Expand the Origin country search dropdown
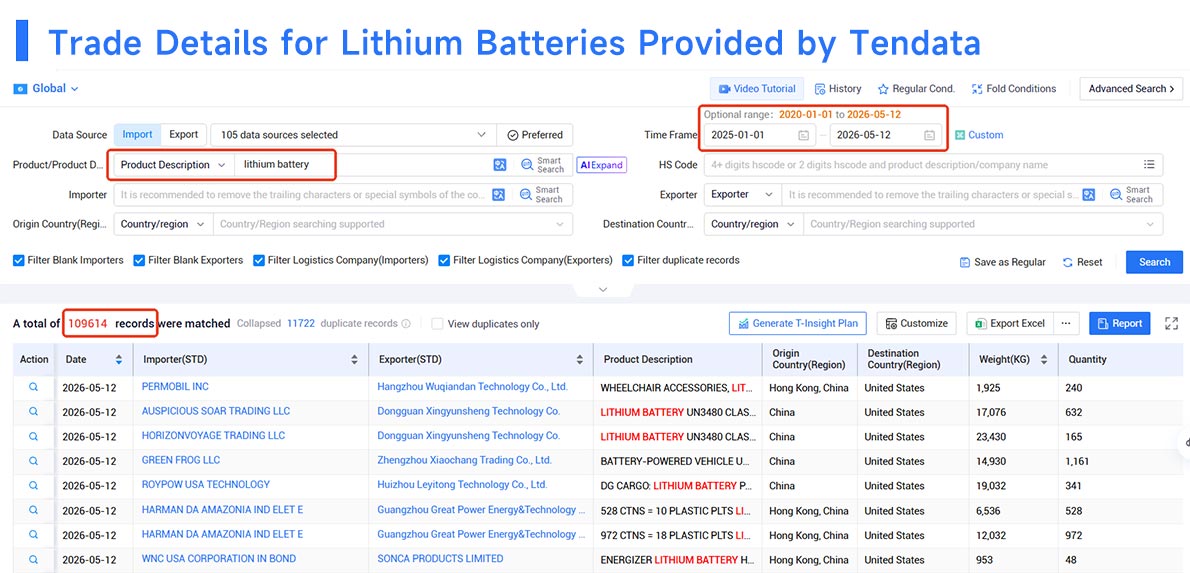Viewport: 1190px width, 573px height. [x=392, y=225]
